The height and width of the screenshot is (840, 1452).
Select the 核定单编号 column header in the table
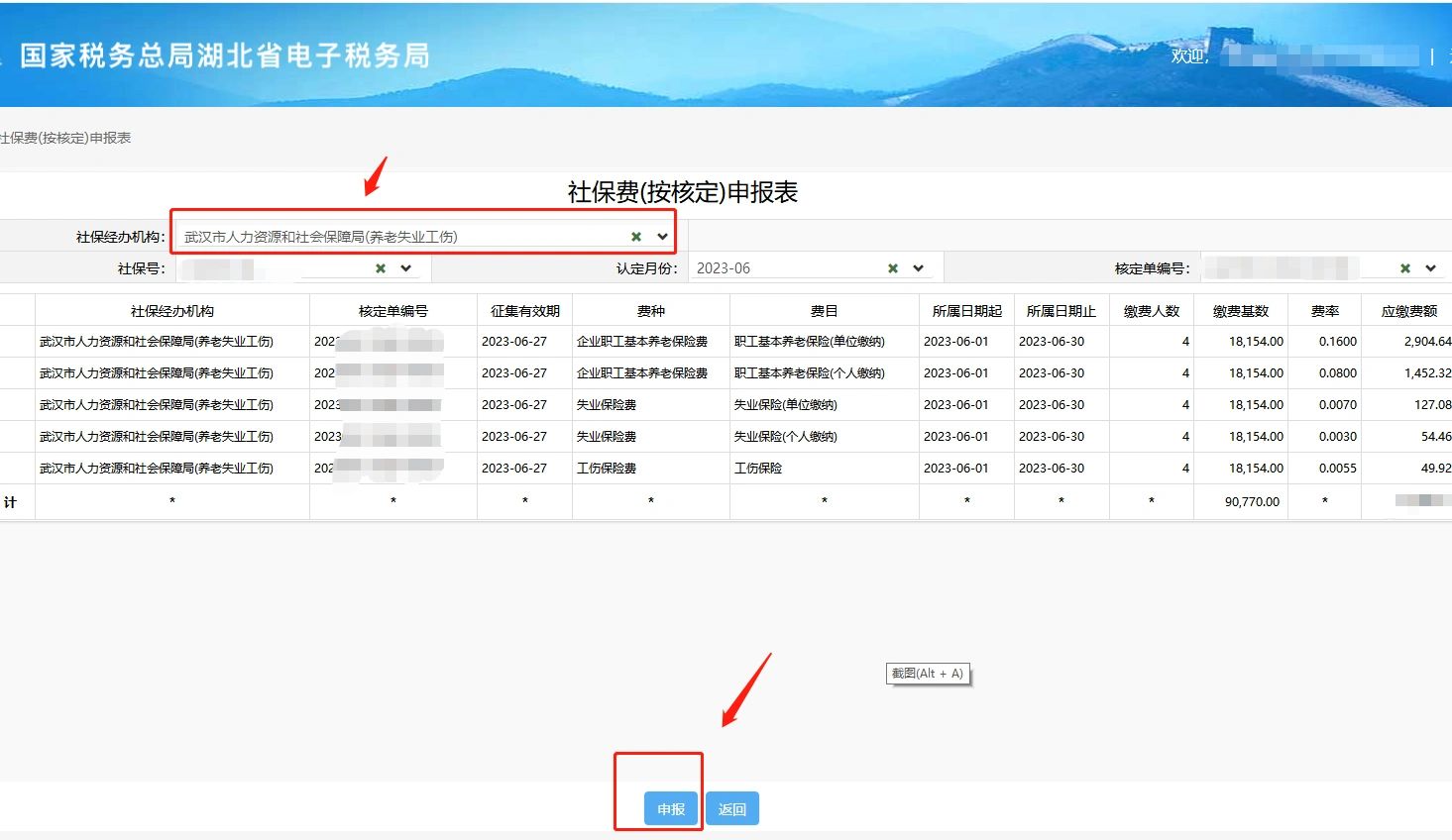click(393, 311)
